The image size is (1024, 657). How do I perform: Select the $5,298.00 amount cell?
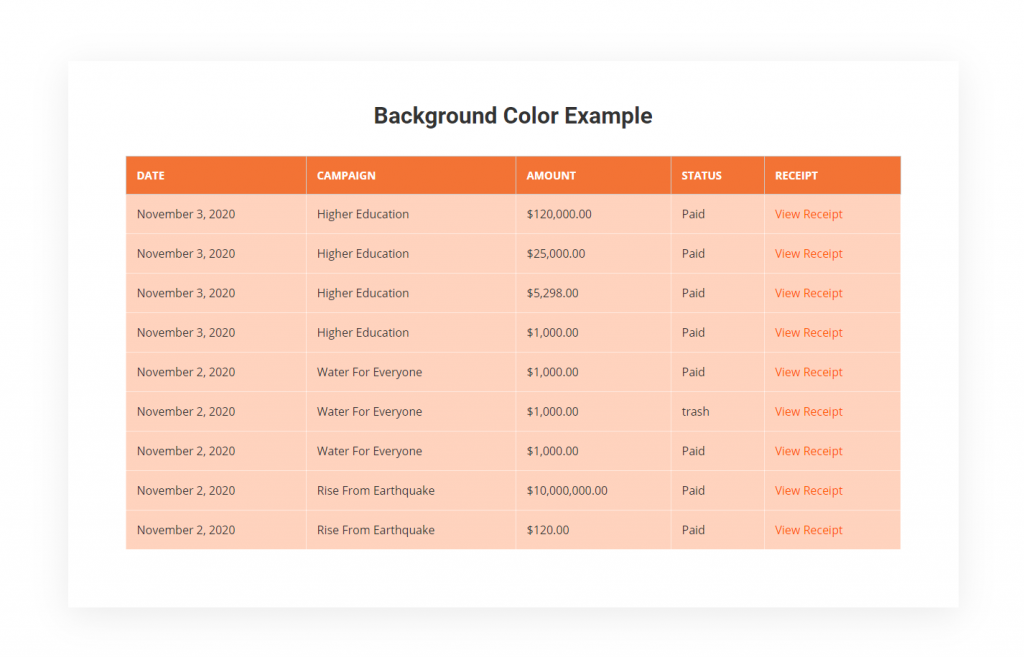[552, 293]
